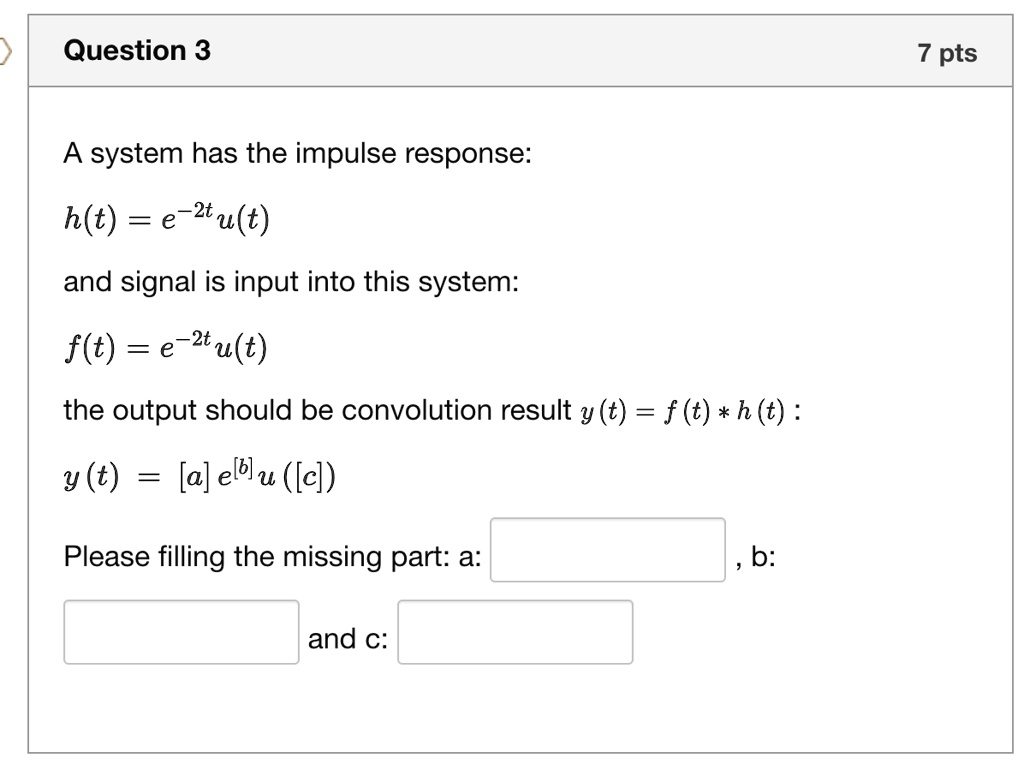Click the text 'and signal is input into this system:'
Screen dimensions: 1024x764
click(291, 282)
